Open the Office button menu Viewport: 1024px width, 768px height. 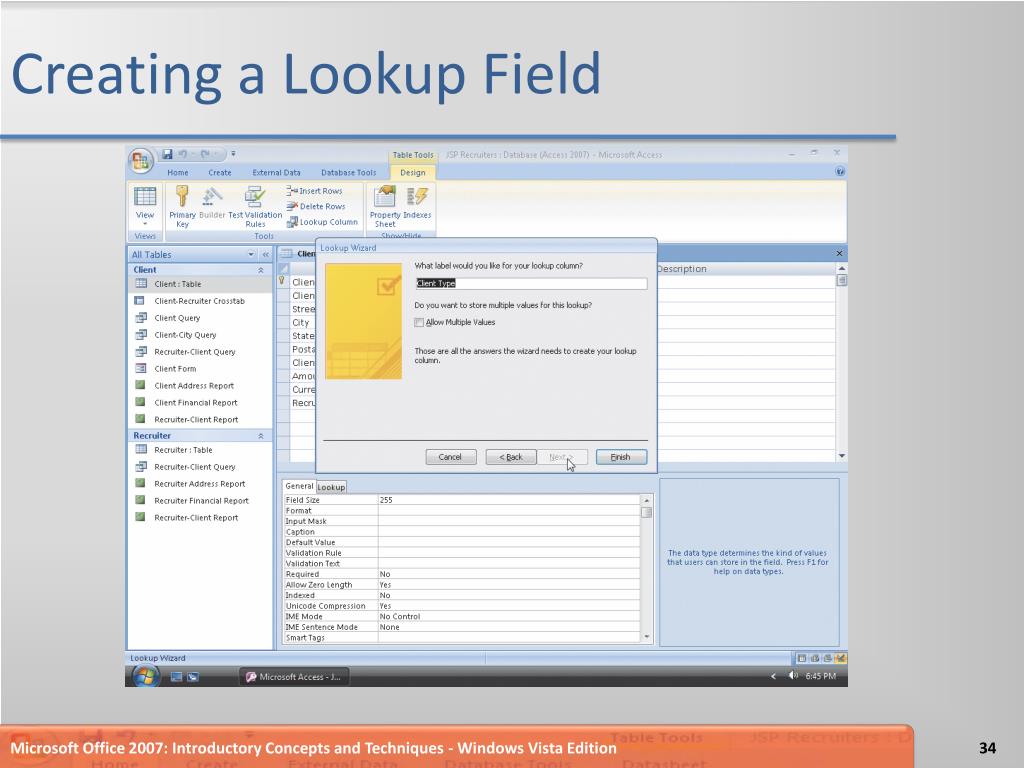coord(140,161)
